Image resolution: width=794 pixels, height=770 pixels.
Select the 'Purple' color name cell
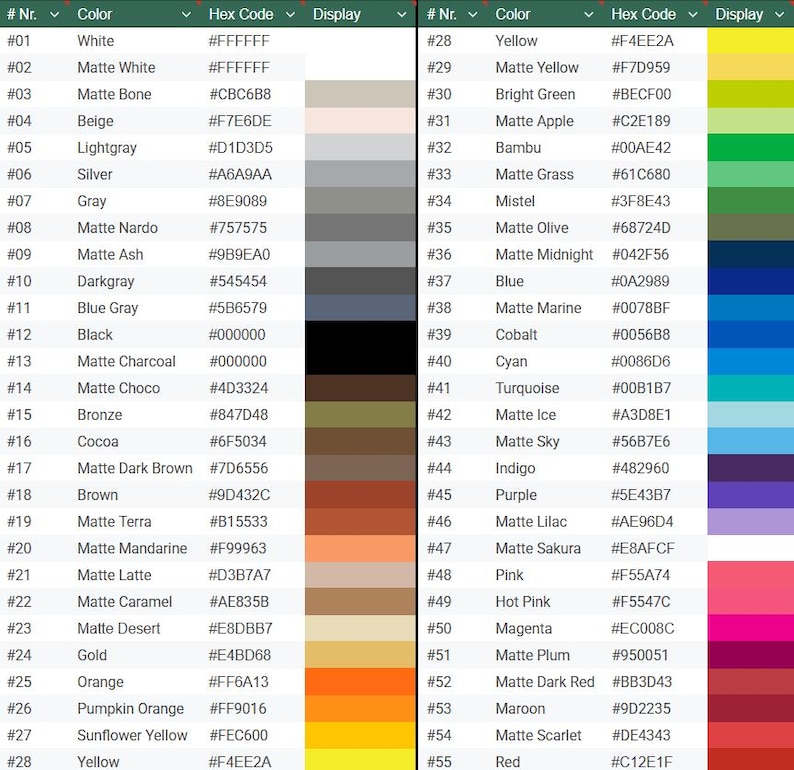pos(516,495)
